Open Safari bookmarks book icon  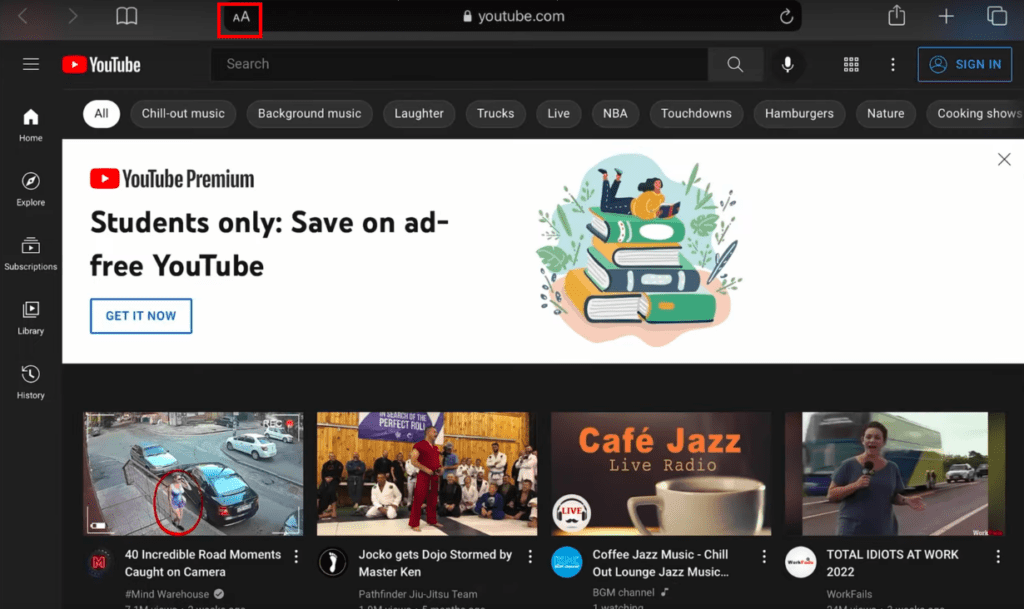coord(127,16)
